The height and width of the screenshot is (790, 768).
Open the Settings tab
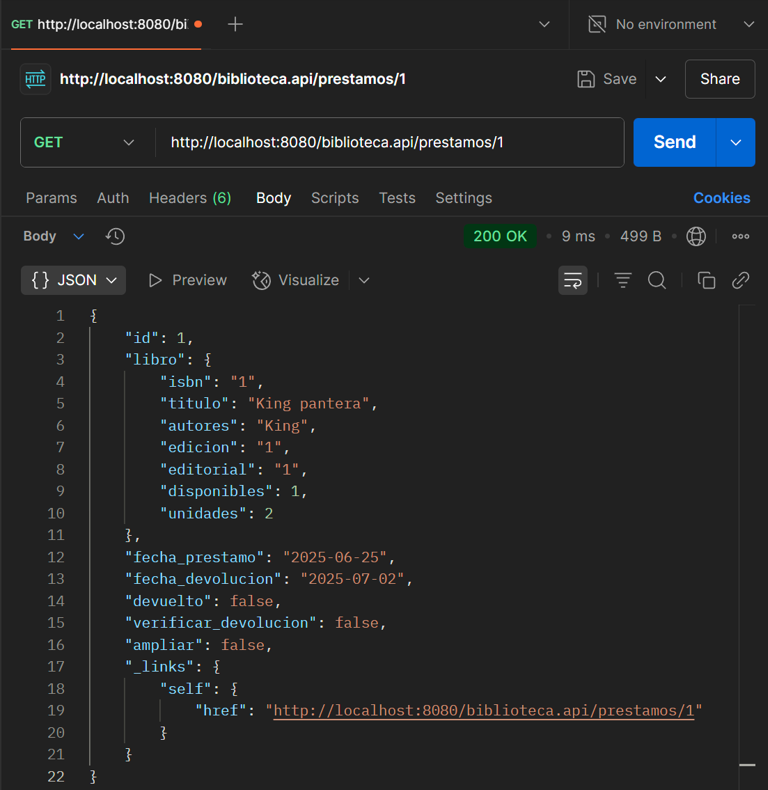464,198
